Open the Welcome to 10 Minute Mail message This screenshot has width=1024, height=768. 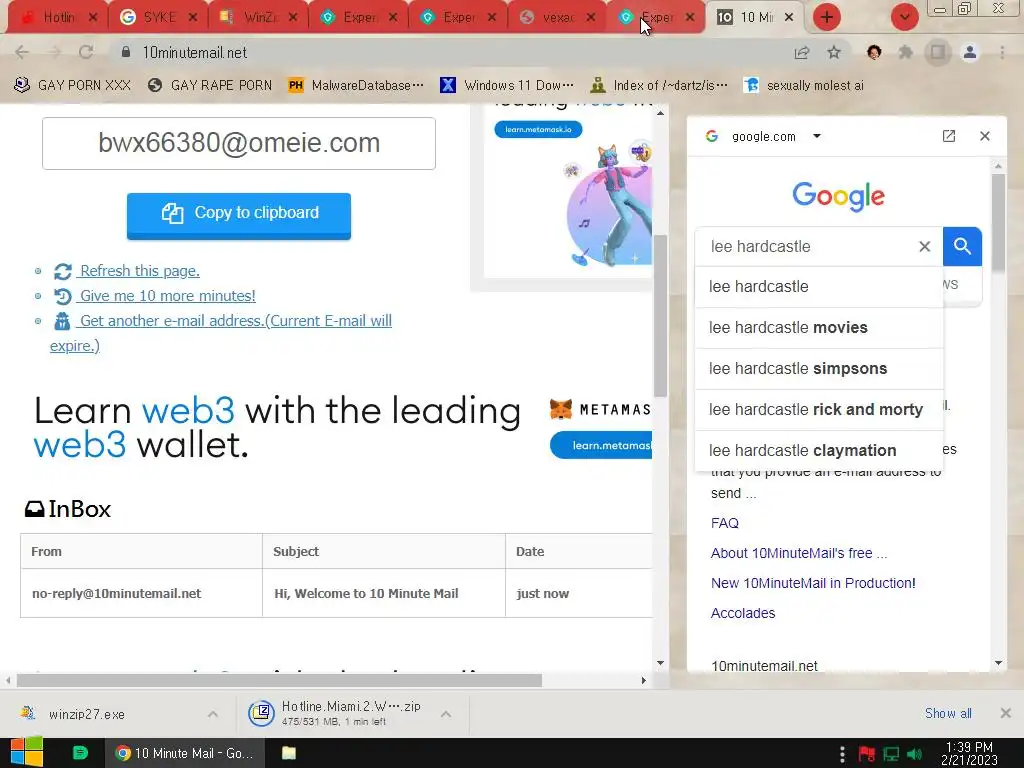click(366, 593)
